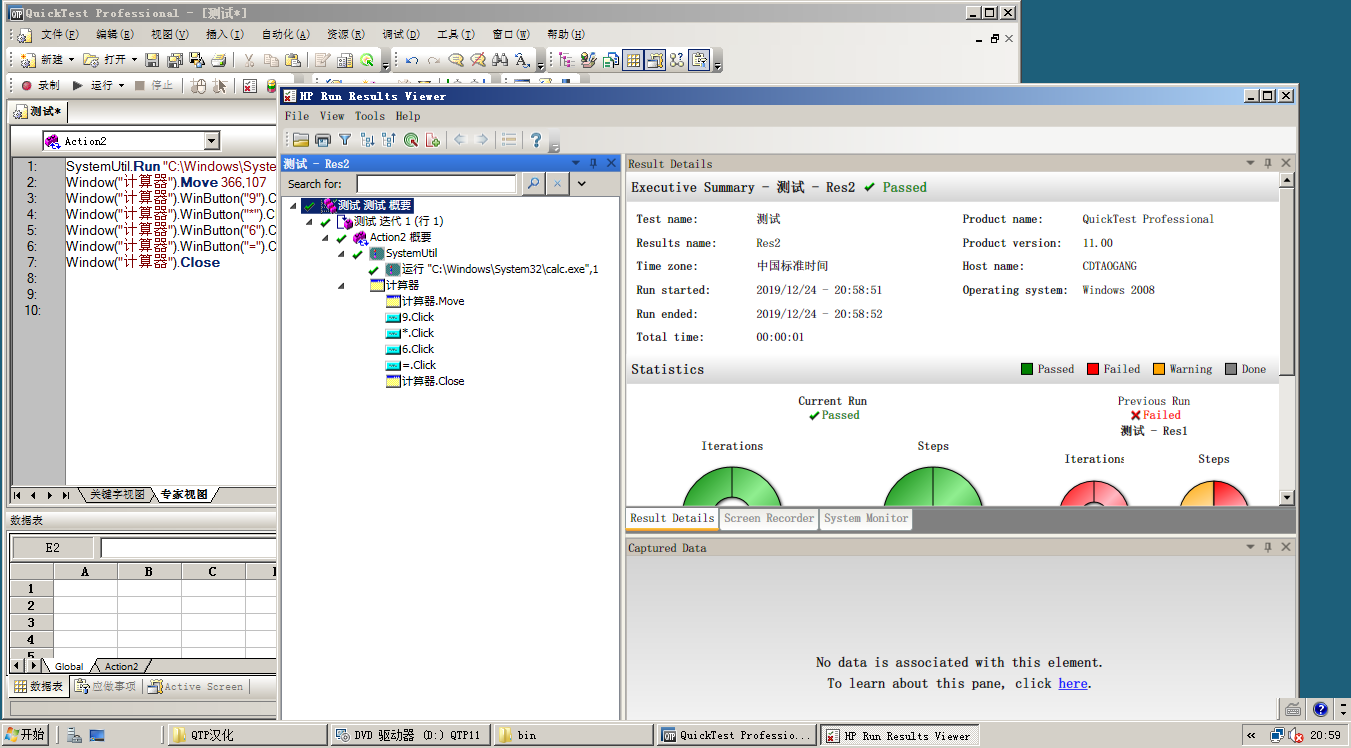Open the File menu in Run Results Viewer
The image size is (1351, 748).
(x=297, y=116)
